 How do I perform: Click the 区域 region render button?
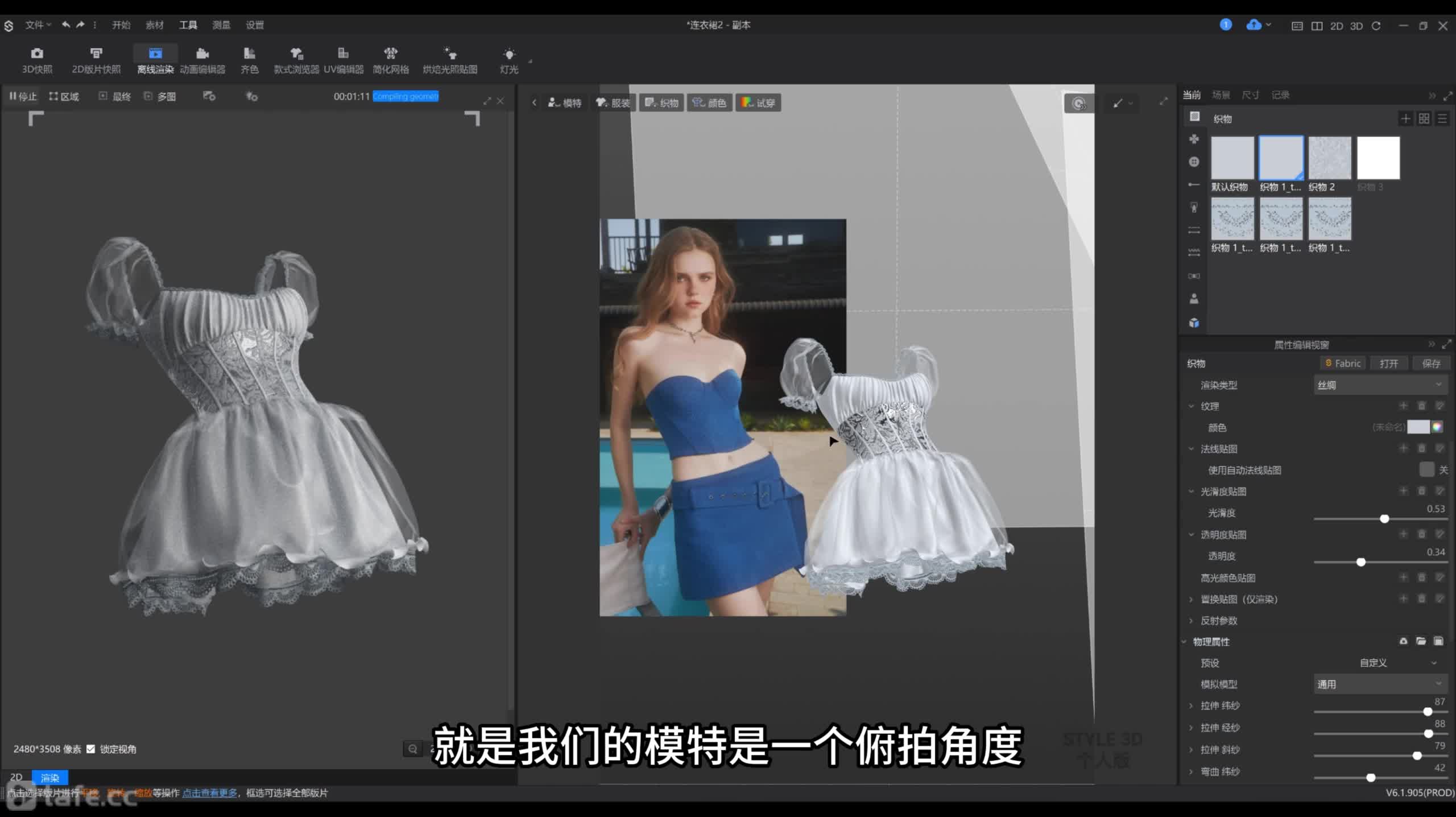pyautogui.click(x=64, y=97)
